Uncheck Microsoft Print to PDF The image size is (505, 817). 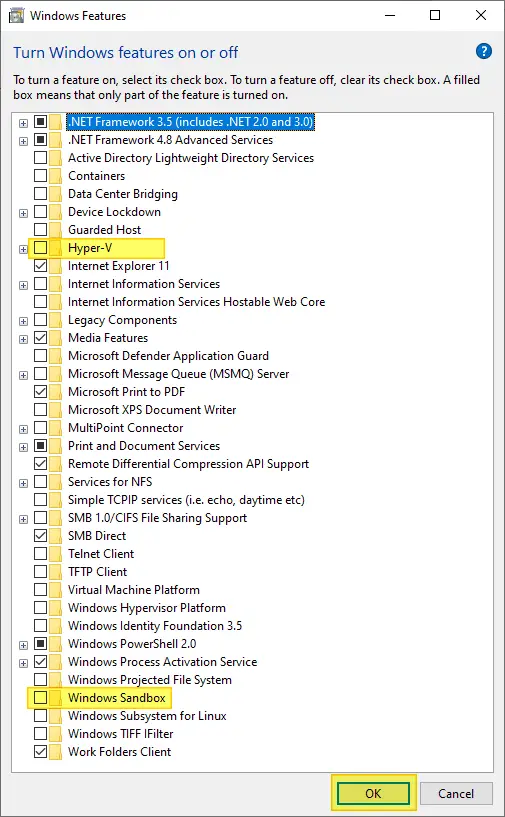click(40, 391)
